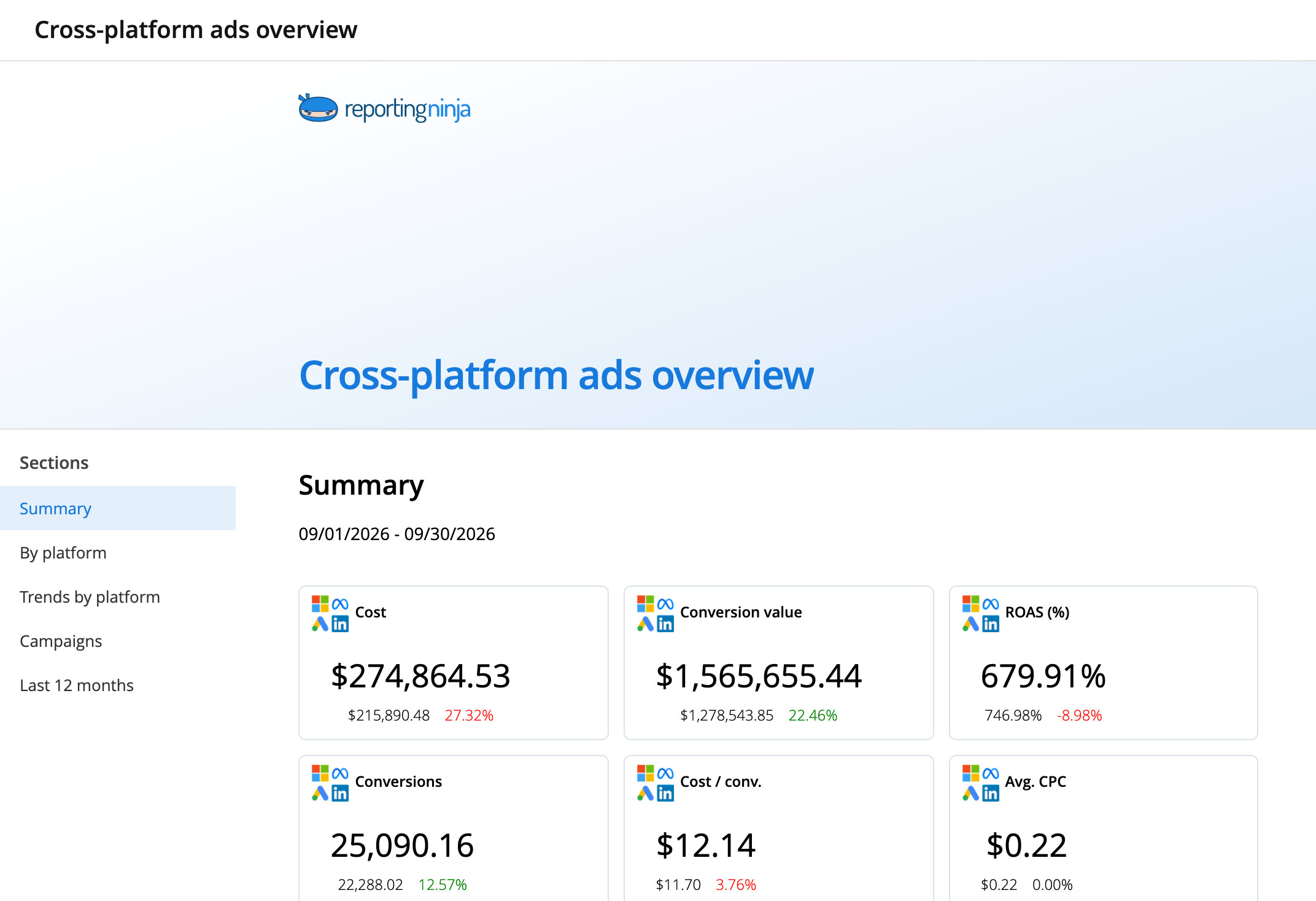Click Meta icon in Conversions card

(x=340, y=773)
